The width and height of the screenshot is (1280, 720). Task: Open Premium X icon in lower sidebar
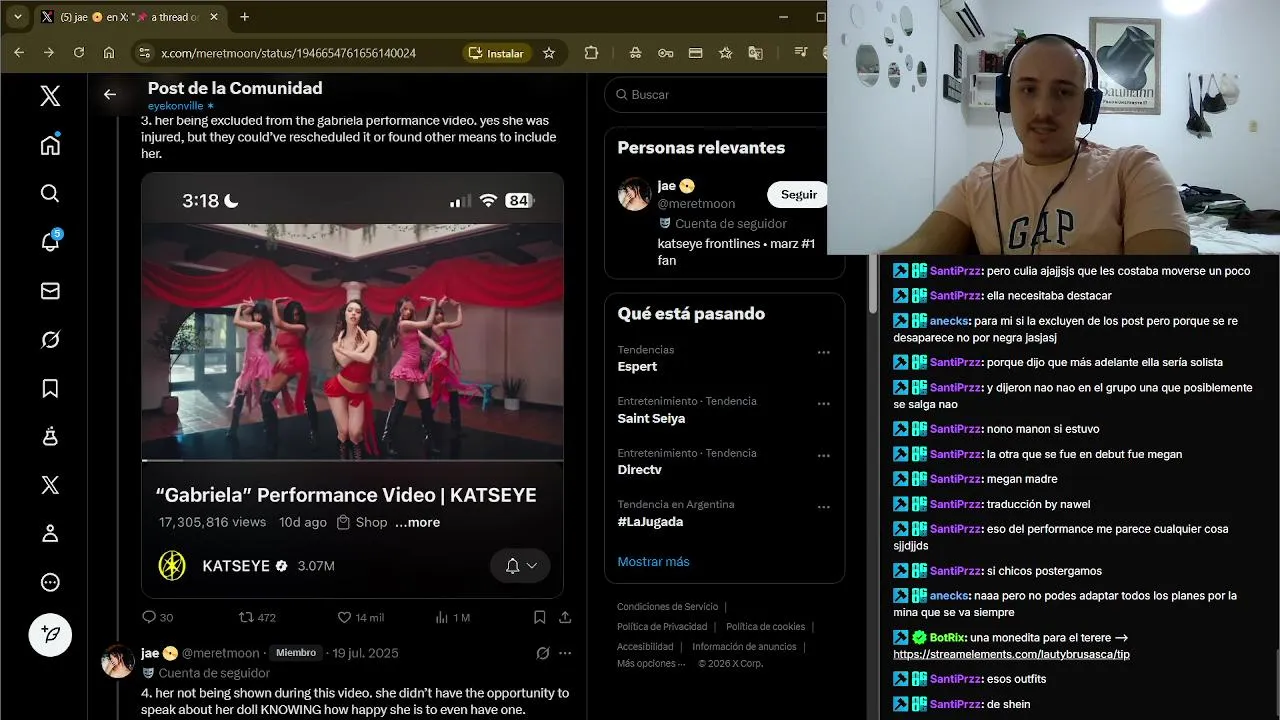point(50,485)
